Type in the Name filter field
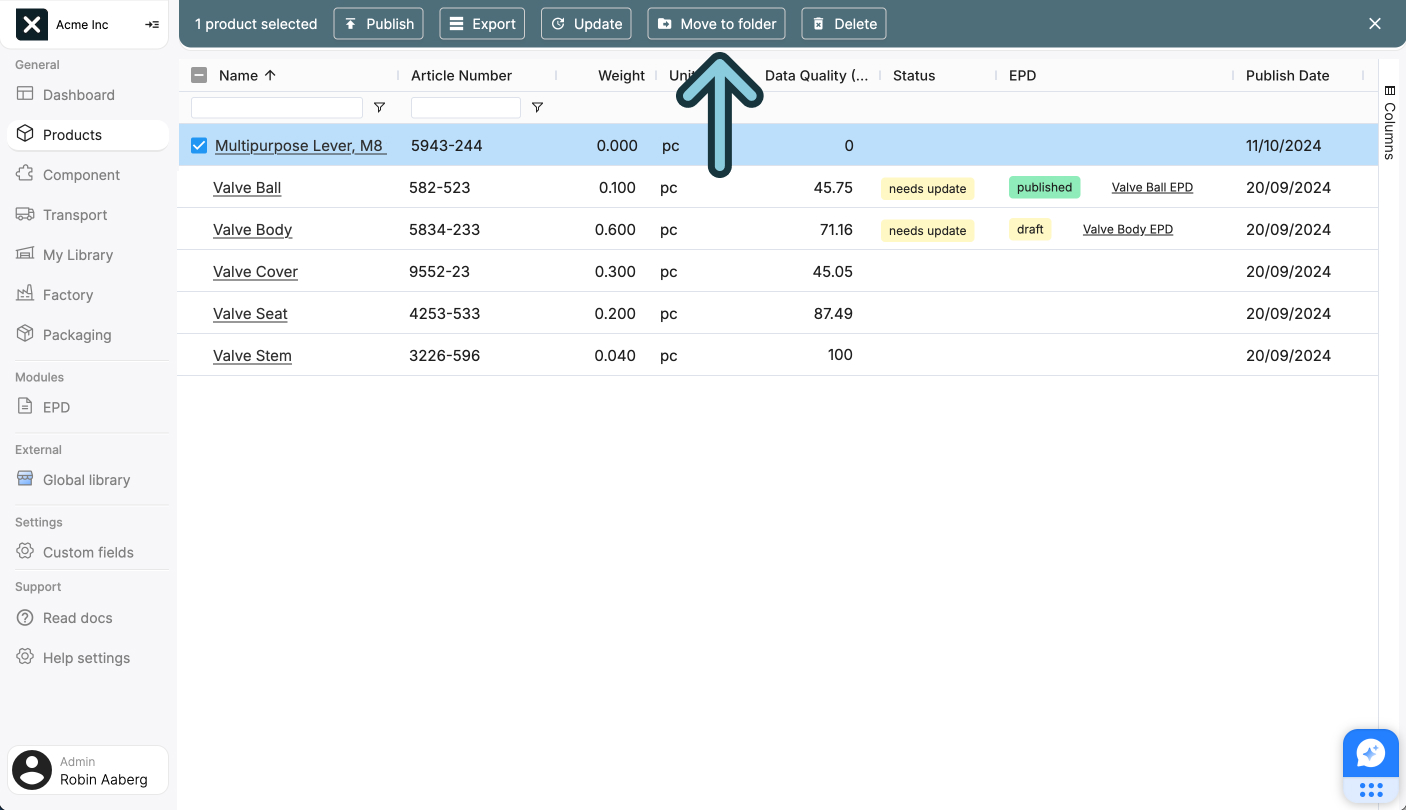Viewport: 1406px width, 810px height. 277,107
